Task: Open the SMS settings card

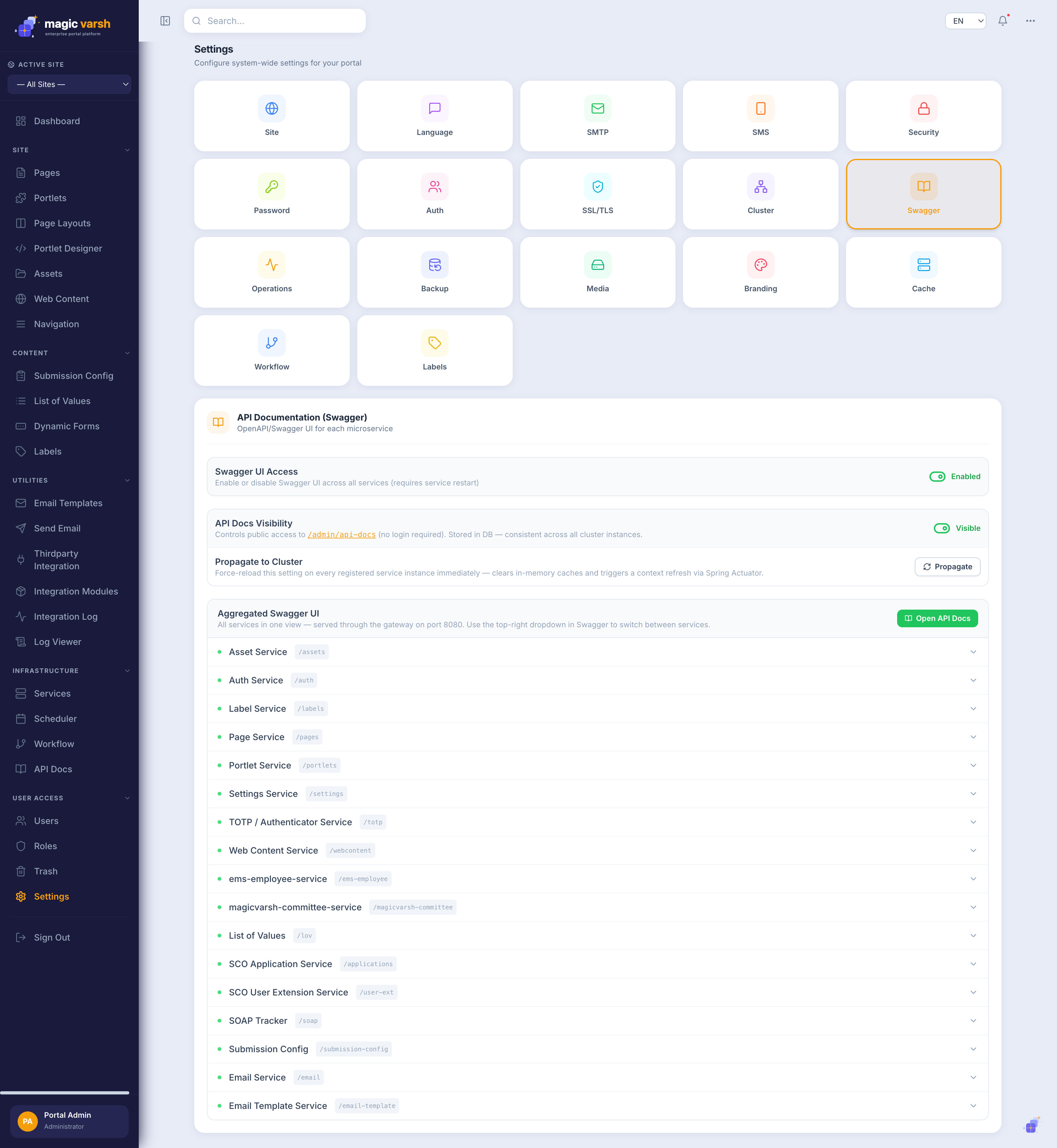Action: (x=761, y=116)
